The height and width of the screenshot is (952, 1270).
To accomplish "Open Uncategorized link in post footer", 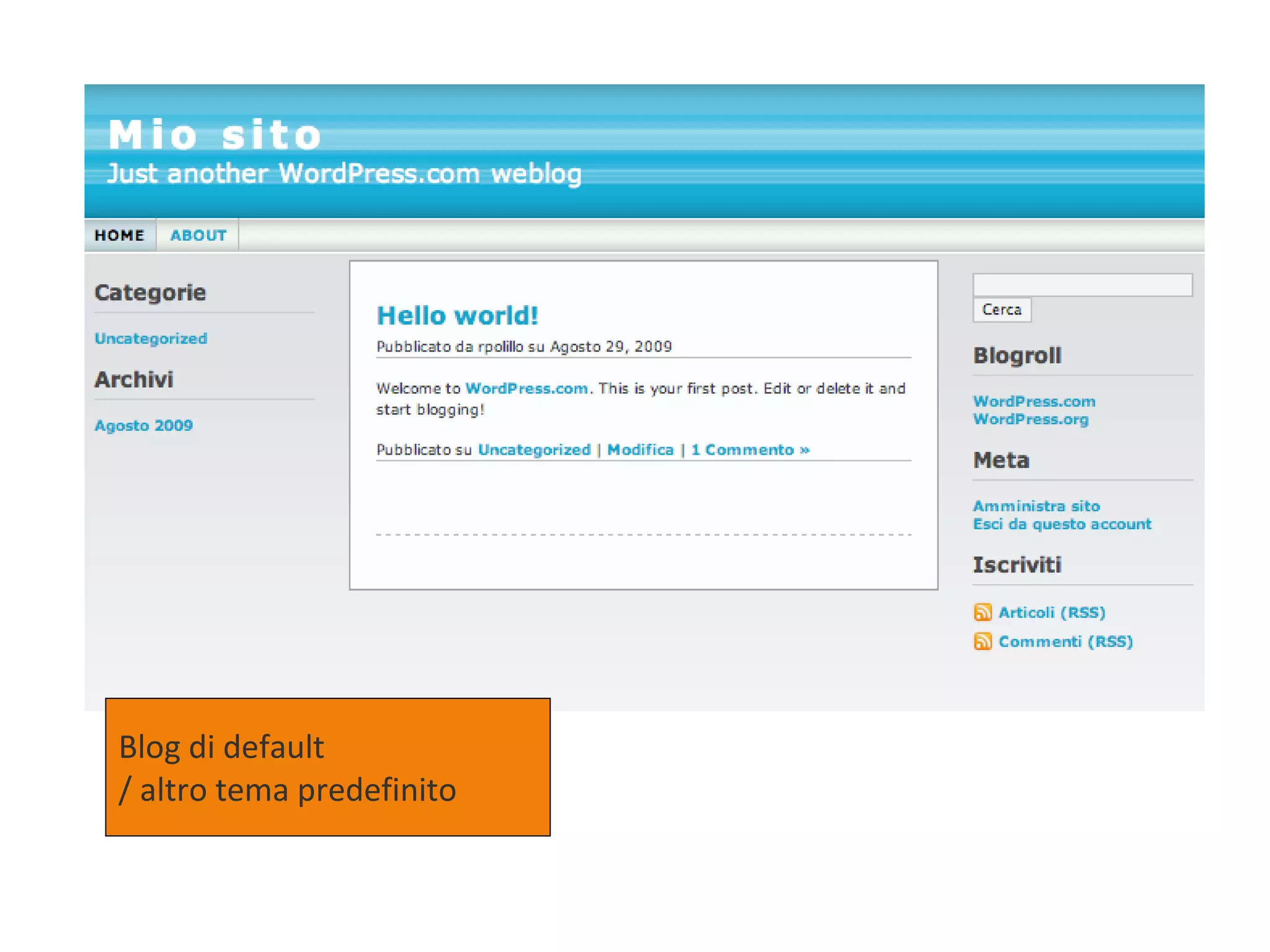I will [534, 450].
